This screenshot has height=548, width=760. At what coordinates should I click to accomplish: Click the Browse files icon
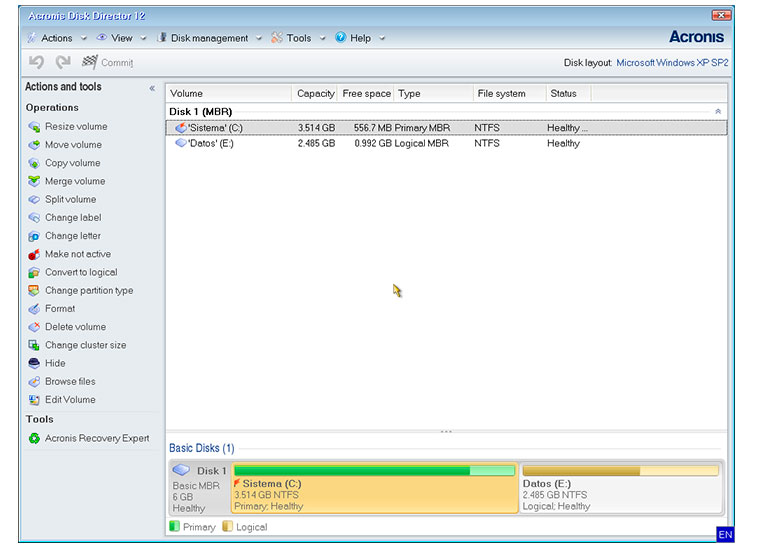tap(34, 382)
